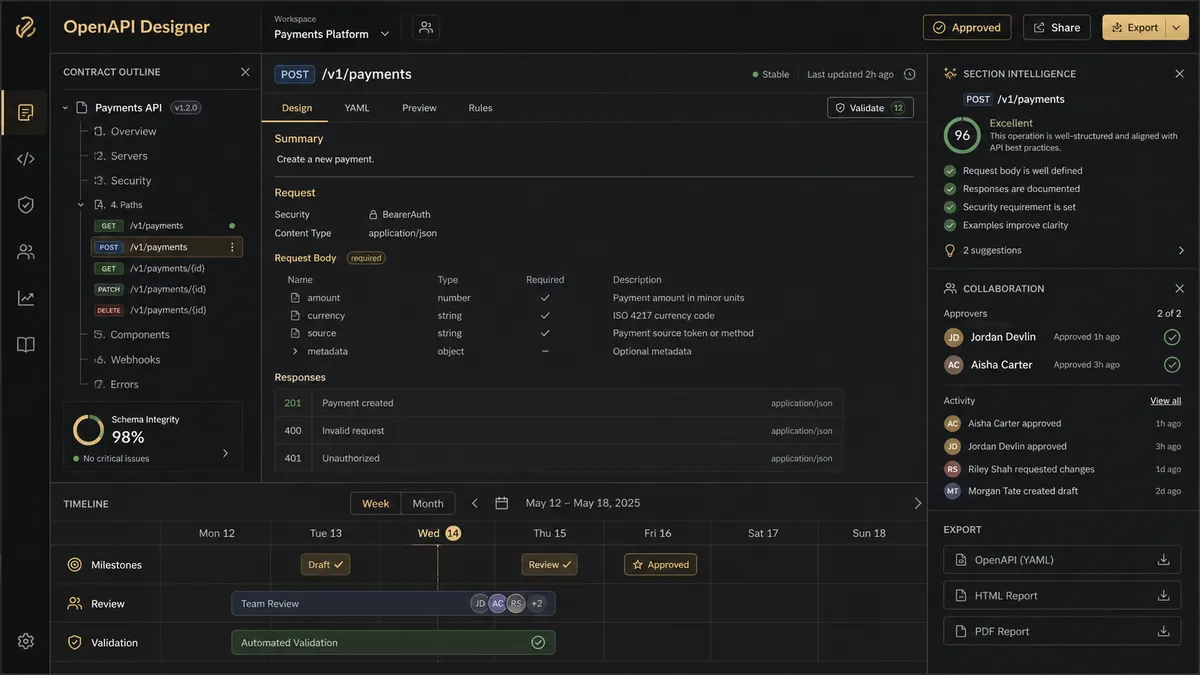The height and width of the screenshot is (675, 1200).
Task: Expand the metadata object field
Action: [295, 351]
